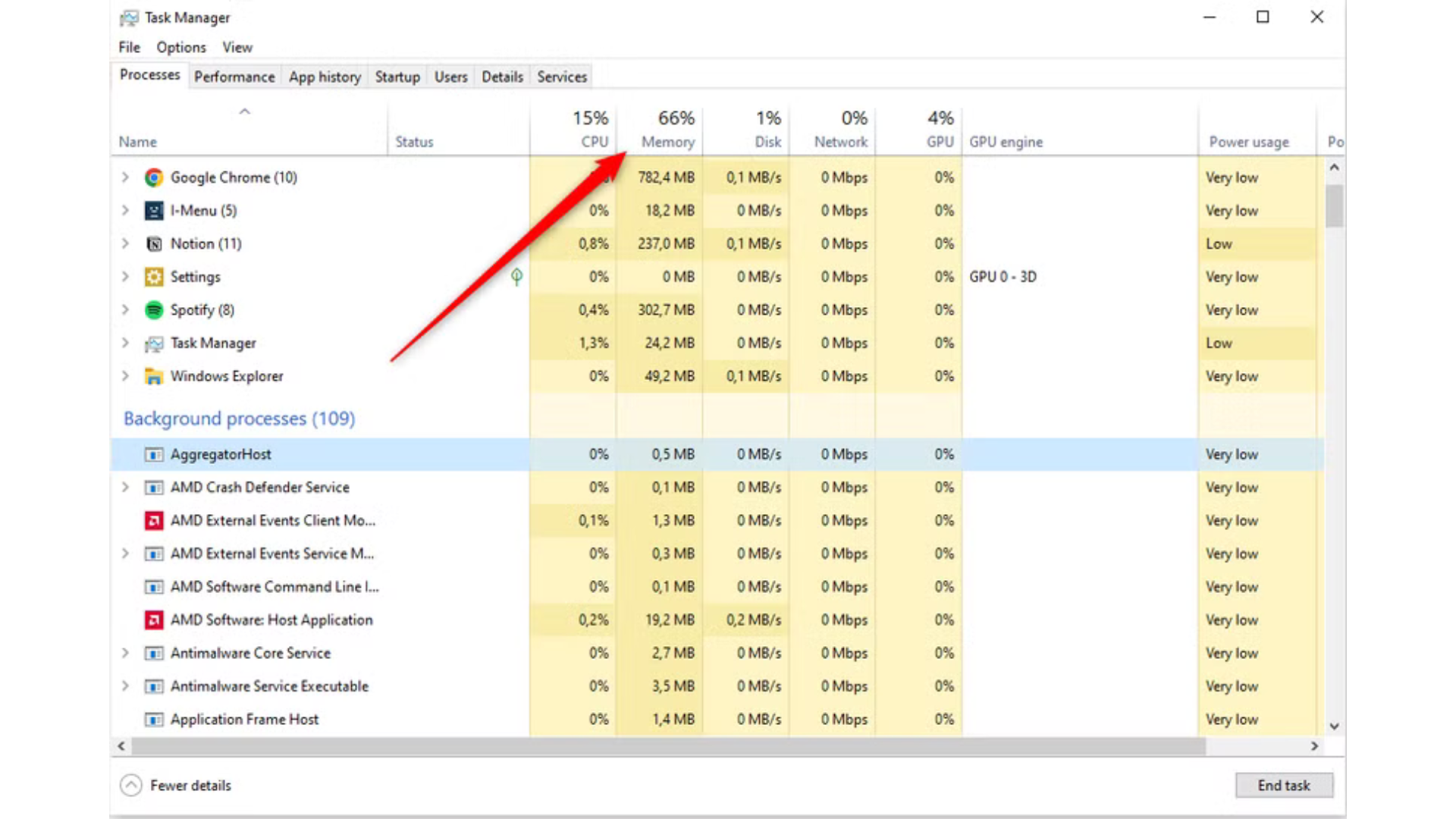Expand the Spotify process group
The width and height of the screenshot is (1456, 819).
click(125, 309)
